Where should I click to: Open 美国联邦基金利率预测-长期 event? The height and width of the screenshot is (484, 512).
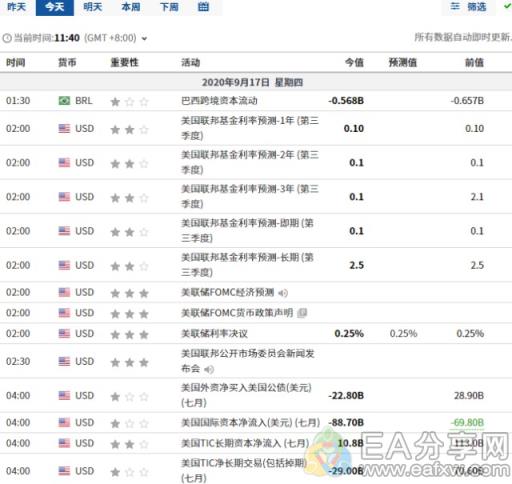247,265
